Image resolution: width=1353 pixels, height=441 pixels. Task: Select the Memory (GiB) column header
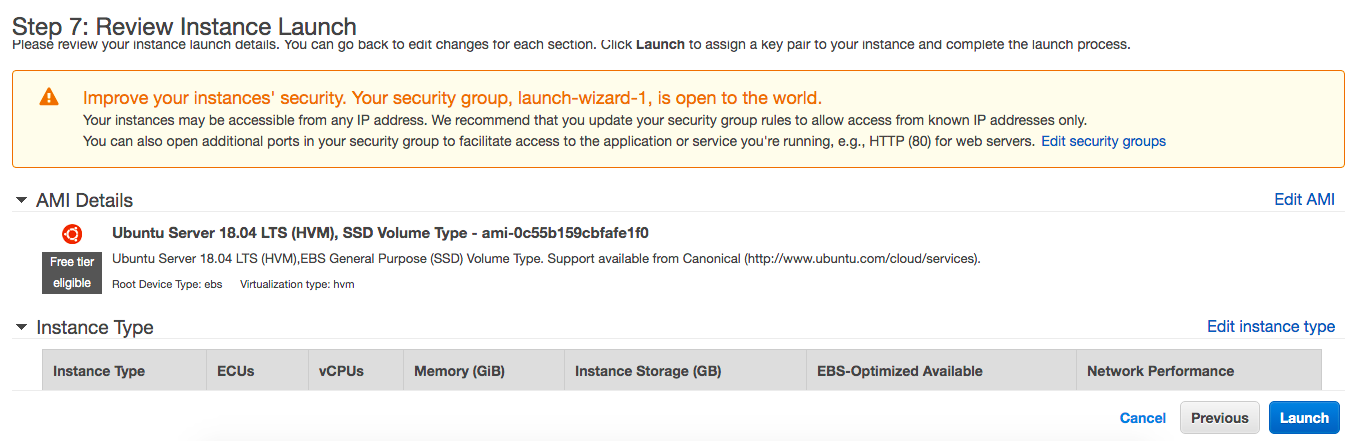[459, 371]
